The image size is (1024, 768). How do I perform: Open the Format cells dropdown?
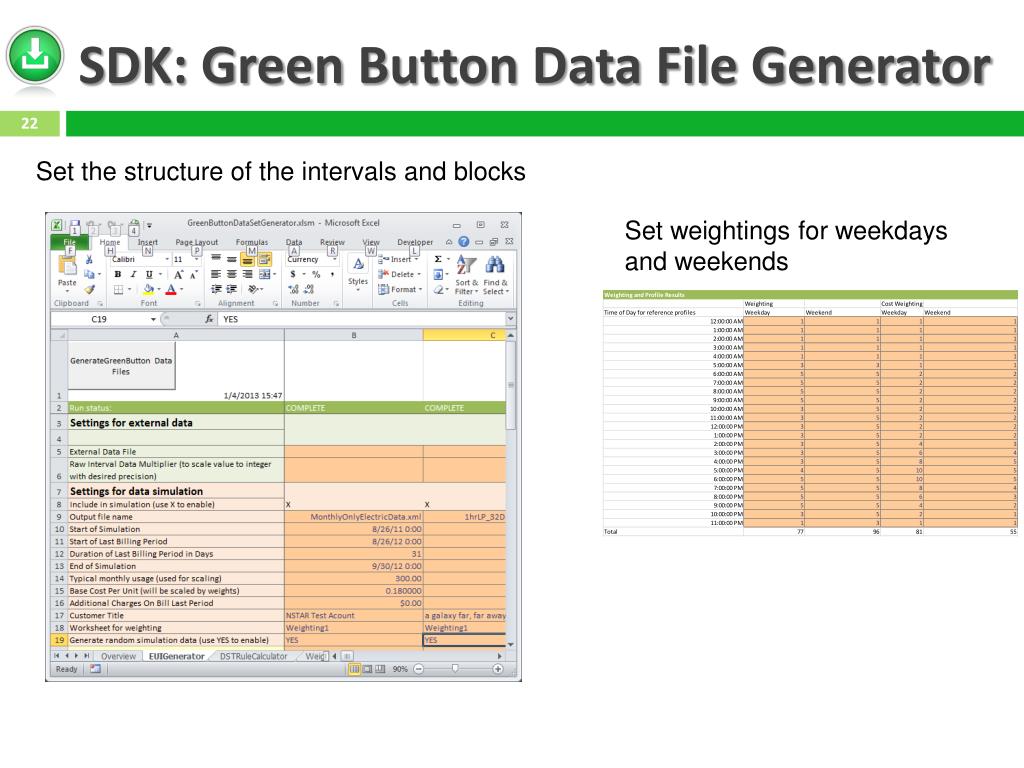400,289
